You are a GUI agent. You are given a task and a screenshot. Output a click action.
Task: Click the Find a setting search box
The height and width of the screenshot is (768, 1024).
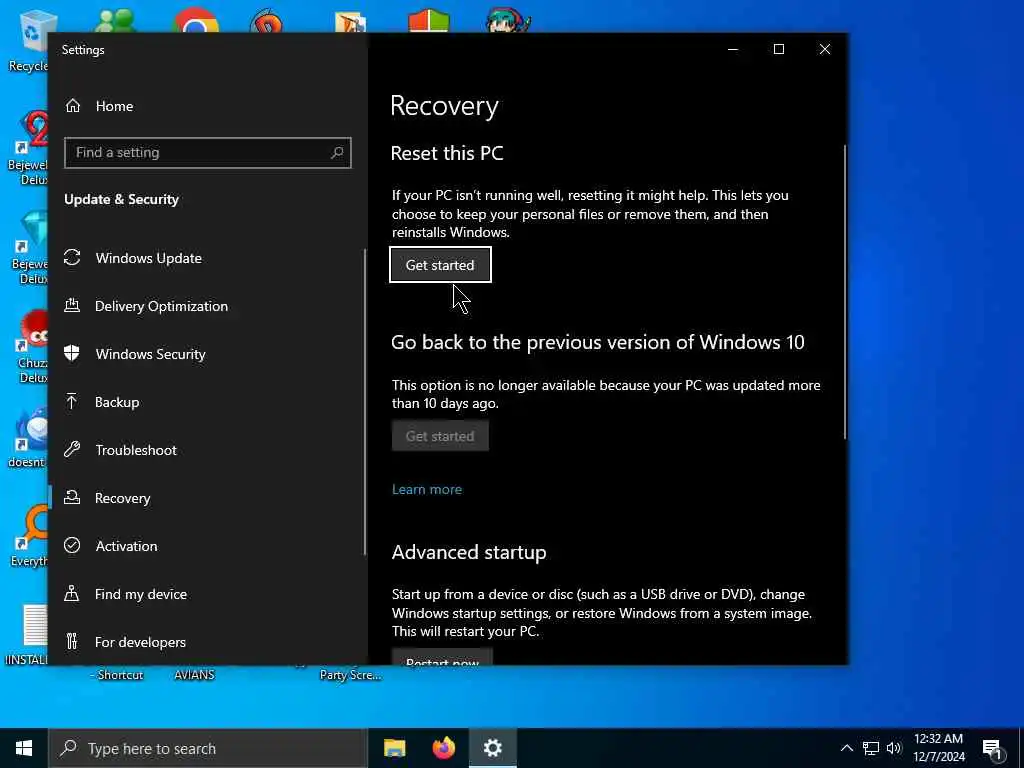pyautogui.click(x=208, y=152)
